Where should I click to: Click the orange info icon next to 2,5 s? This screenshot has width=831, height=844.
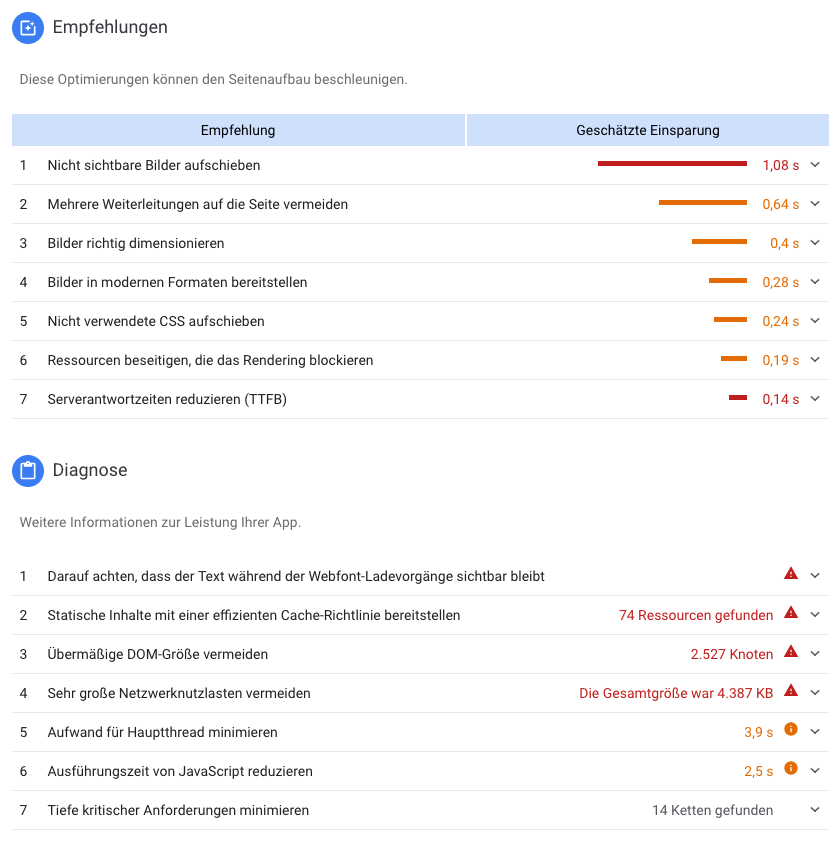pyautogui.click(x=790, y=768)
